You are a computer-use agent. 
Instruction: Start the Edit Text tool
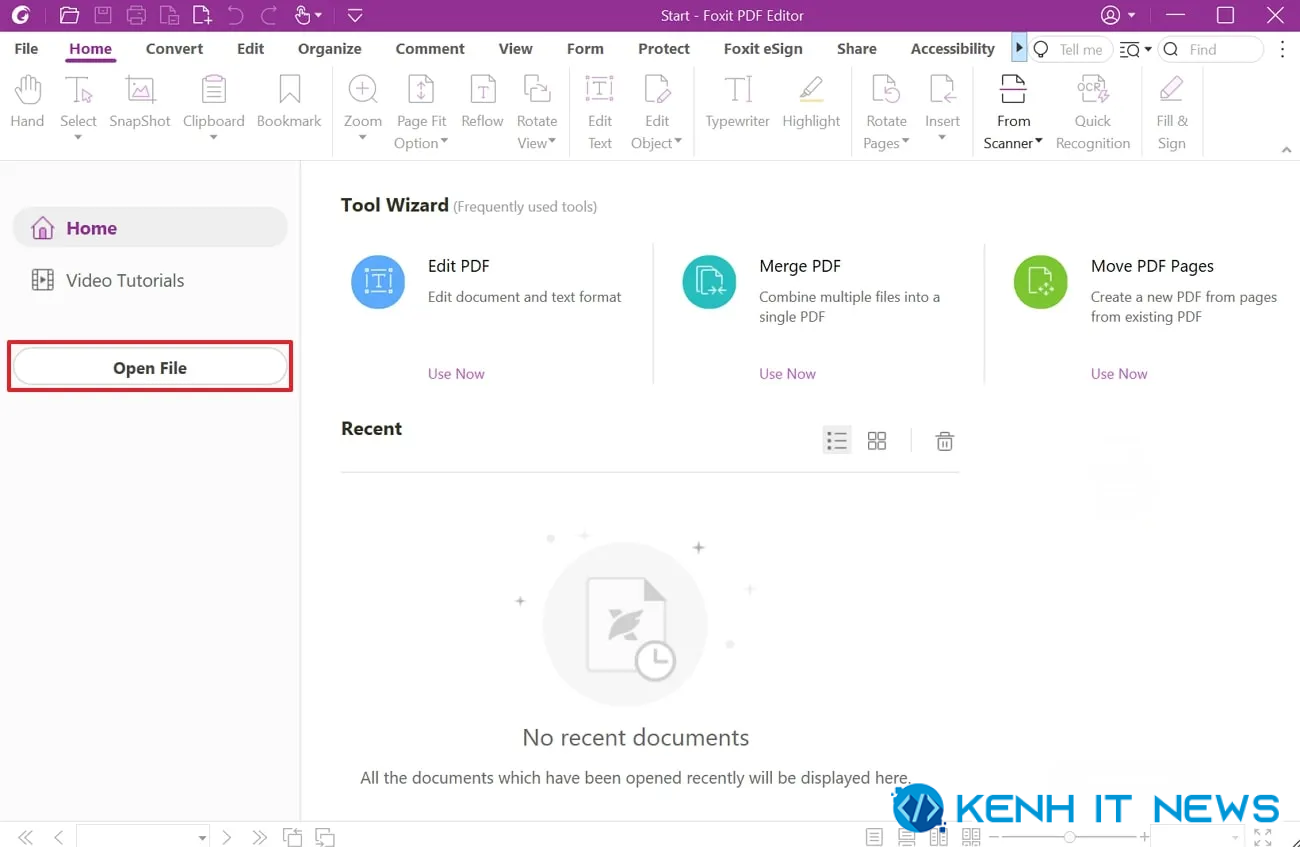point(599,112)
